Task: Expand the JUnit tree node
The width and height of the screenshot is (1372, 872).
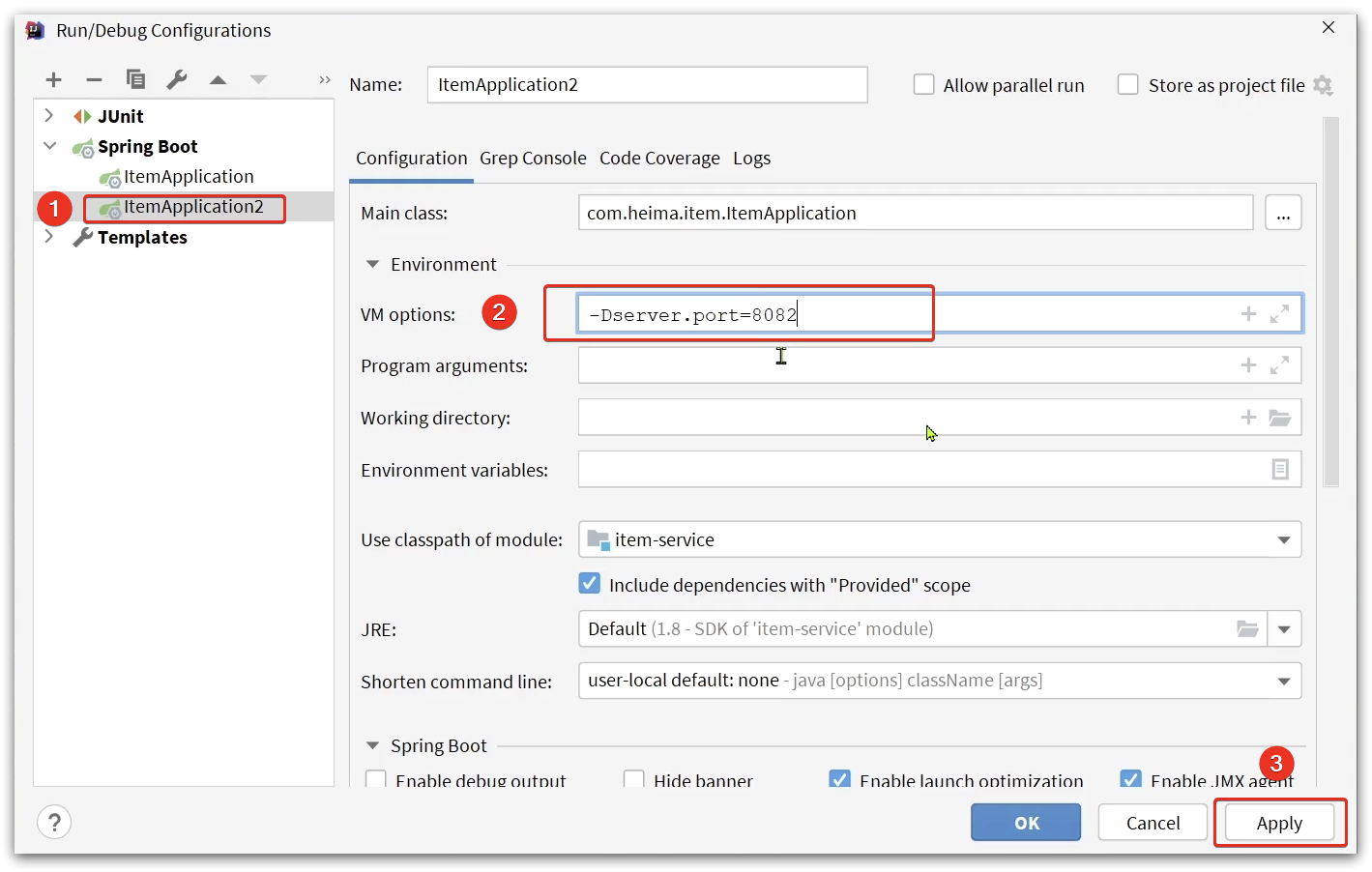Action: click(x=49, y=116)
